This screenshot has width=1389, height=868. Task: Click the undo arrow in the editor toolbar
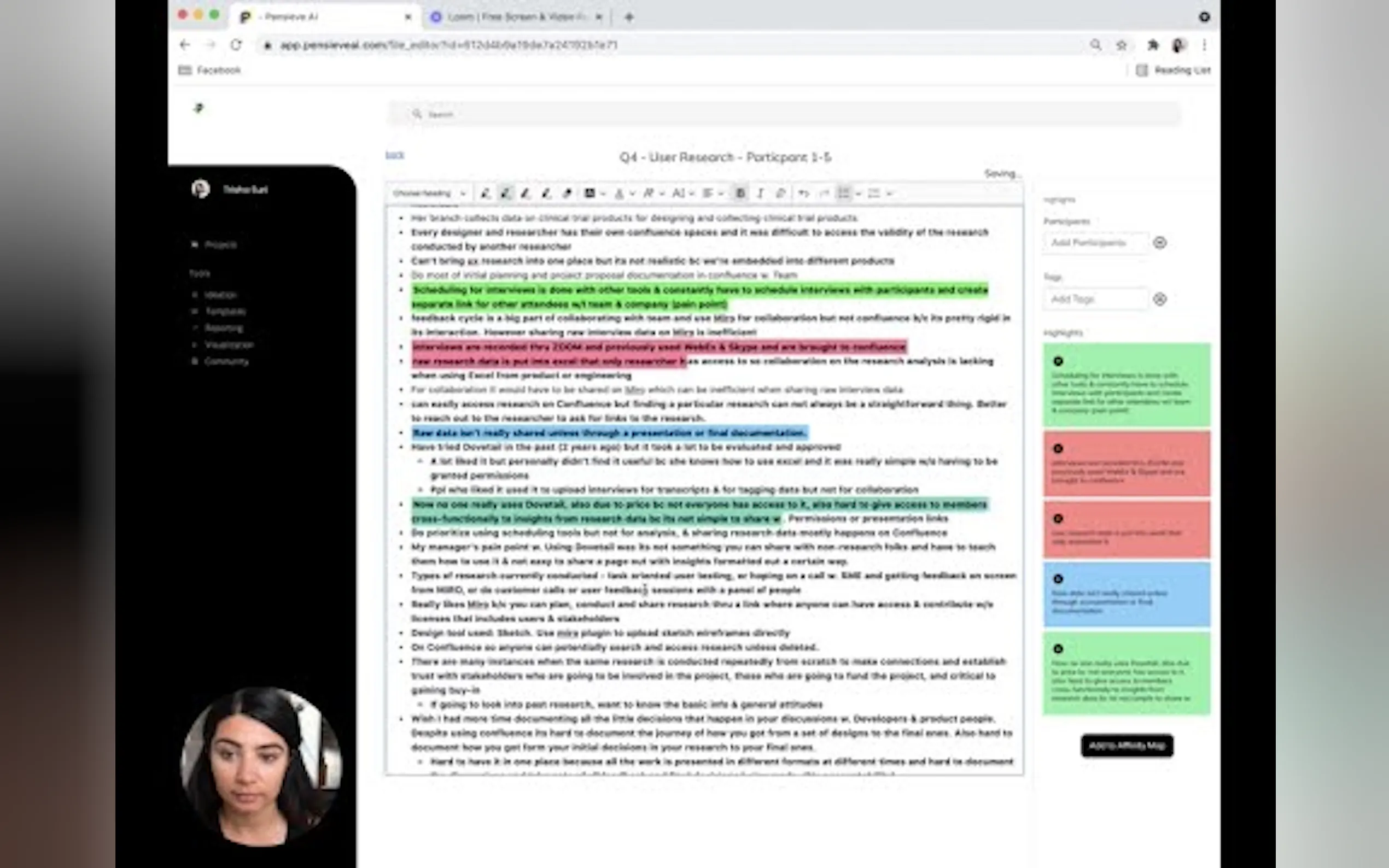click(x=803, y=193)
